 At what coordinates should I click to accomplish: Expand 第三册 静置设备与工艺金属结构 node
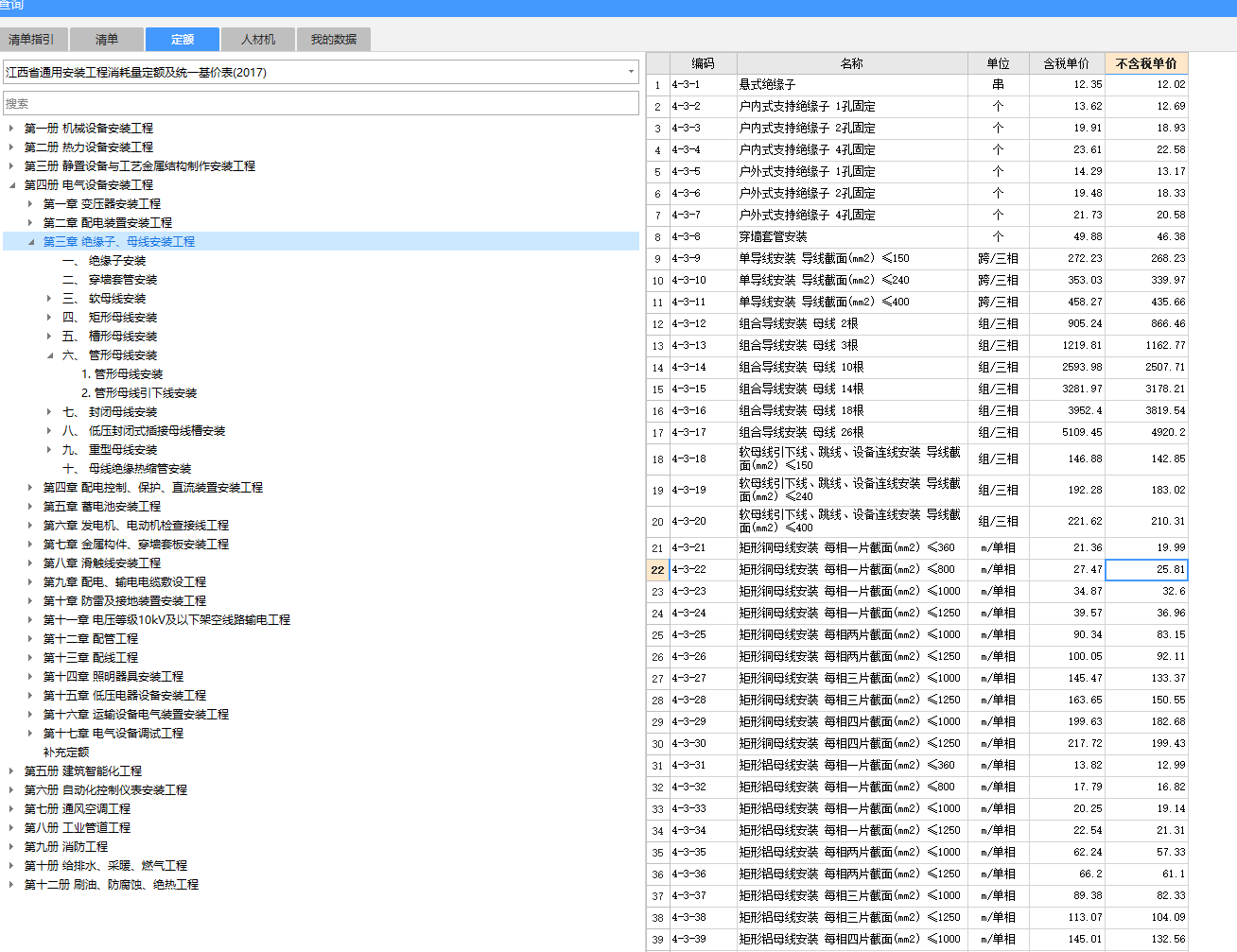pos(11,165)
